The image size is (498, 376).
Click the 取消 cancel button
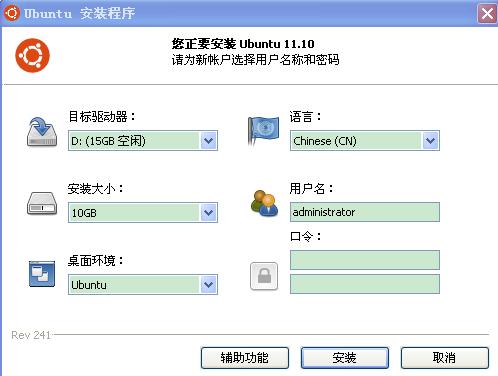pos(445,358)
